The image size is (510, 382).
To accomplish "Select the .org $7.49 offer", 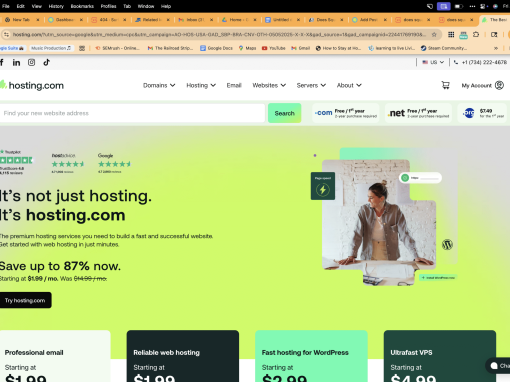I will click(x=483, y=113).
